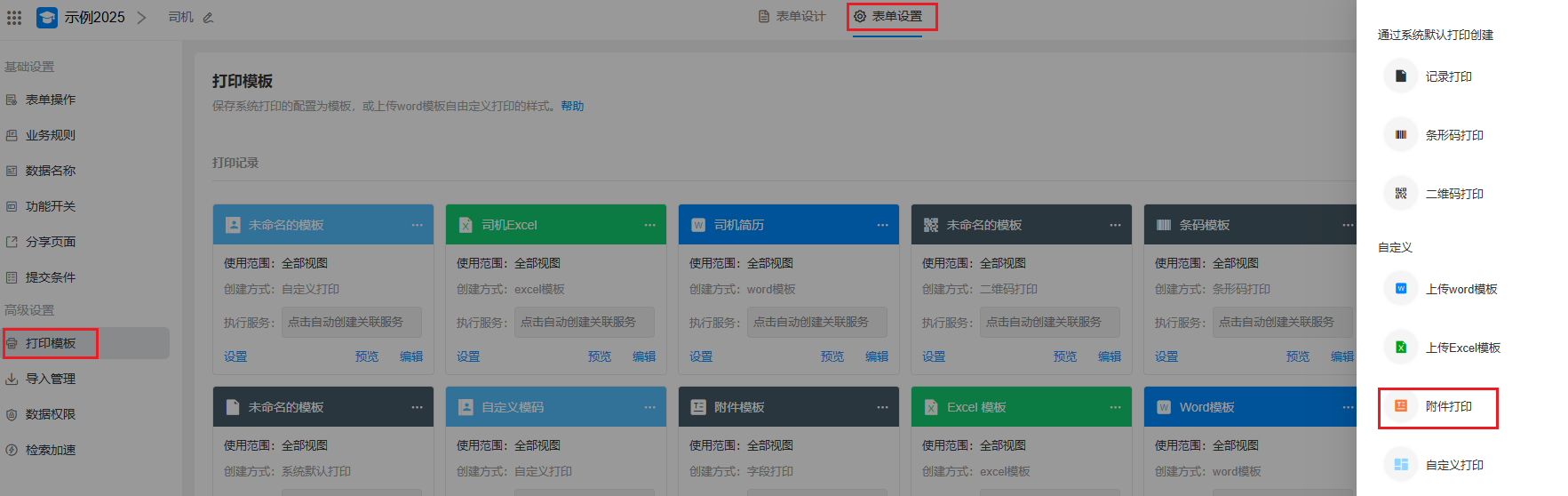Select the 记录打印 document icon
The height and width of the screenshot is (496, 1568).
pyautogui.click(x=1400, y=76)
